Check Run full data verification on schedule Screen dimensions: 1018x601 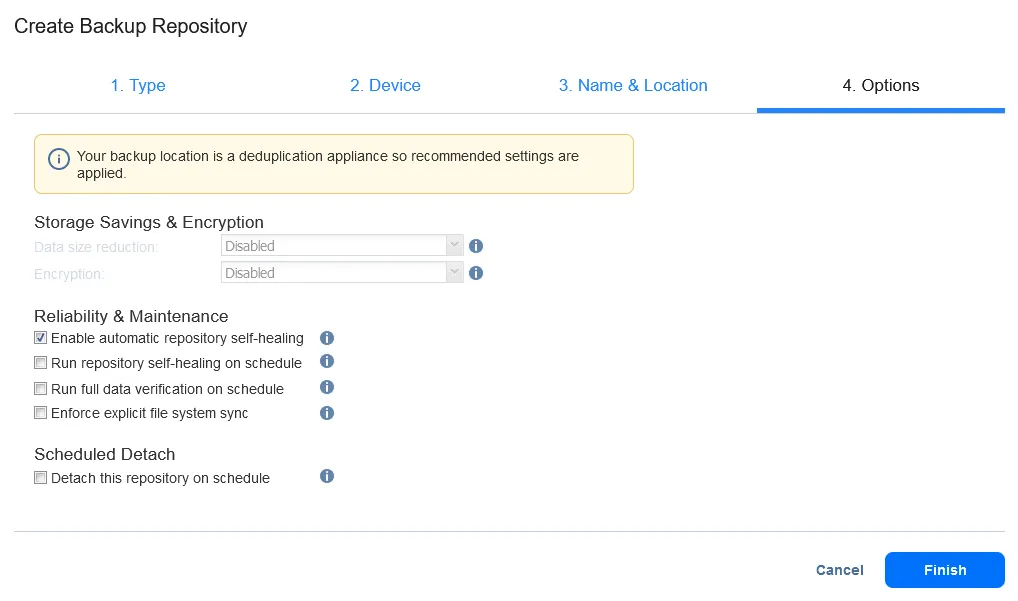tap(41, 389)
